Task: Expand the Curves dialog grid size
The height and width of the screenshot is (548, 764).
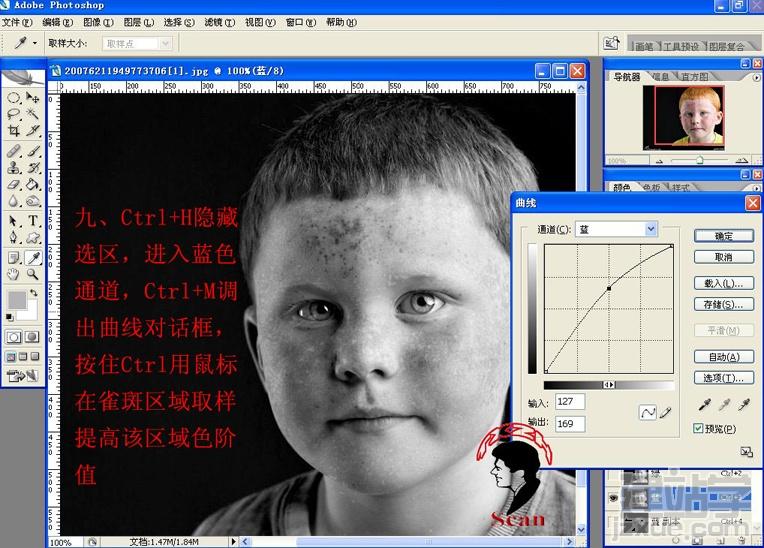Action: tap(746, 452)
